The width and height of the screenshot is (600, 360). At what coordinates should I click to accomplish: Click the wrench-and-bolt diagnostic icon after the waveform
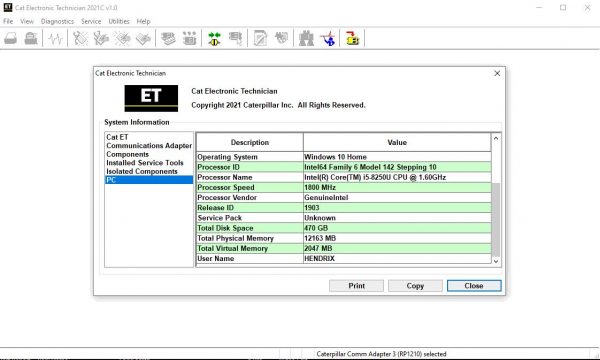pos(80,38)
